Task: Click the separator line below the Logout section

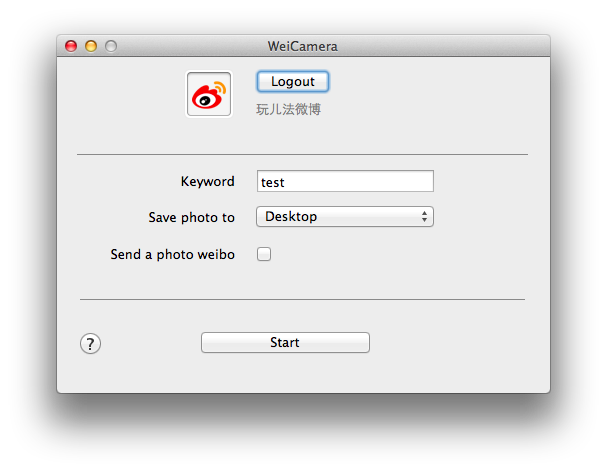Action: [302, 154]
